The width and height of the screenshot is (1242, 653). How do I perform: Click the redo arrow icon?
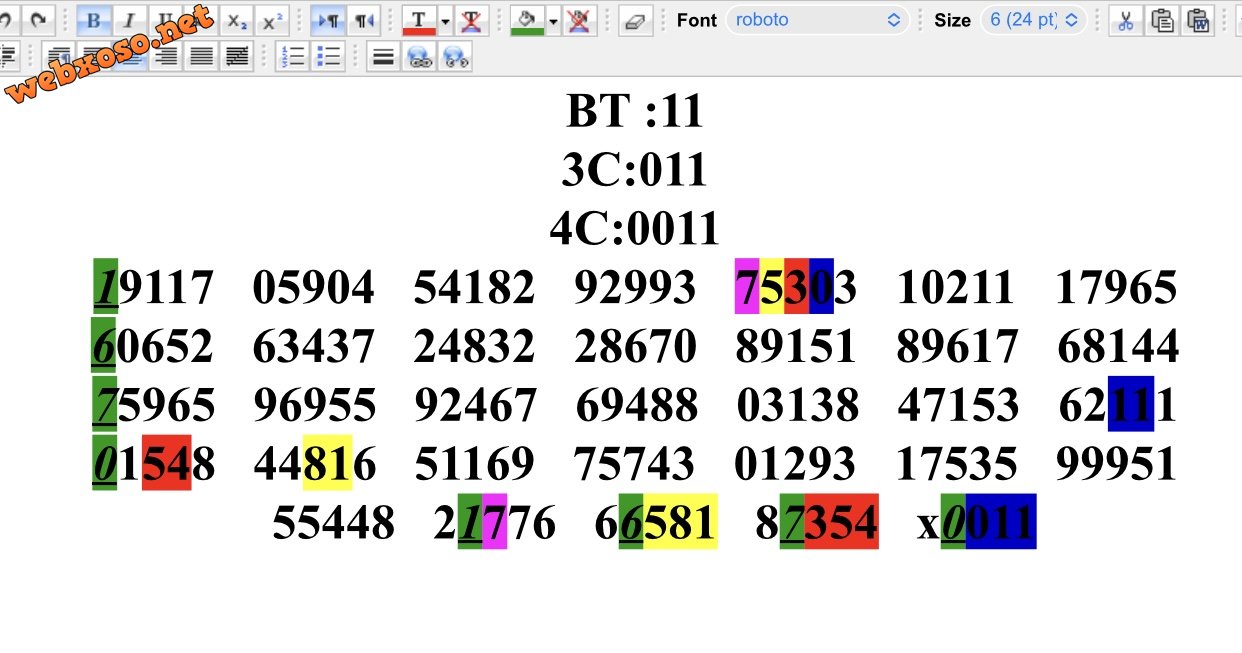37,19
